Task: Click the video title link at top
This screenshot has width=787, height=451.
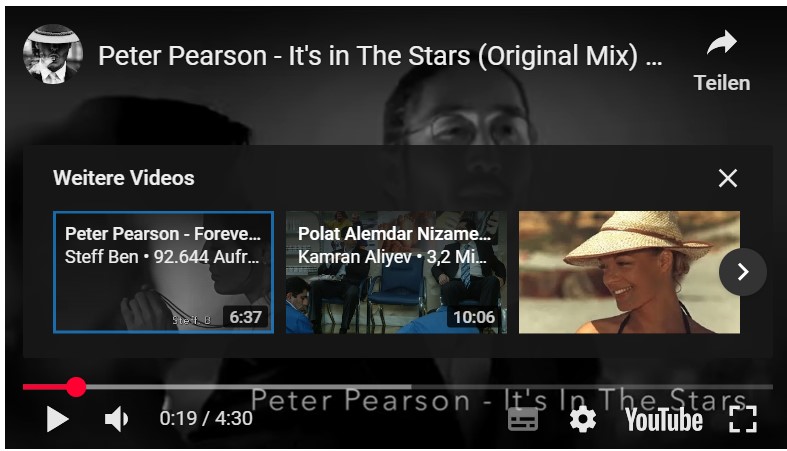Action: point(380,56)
